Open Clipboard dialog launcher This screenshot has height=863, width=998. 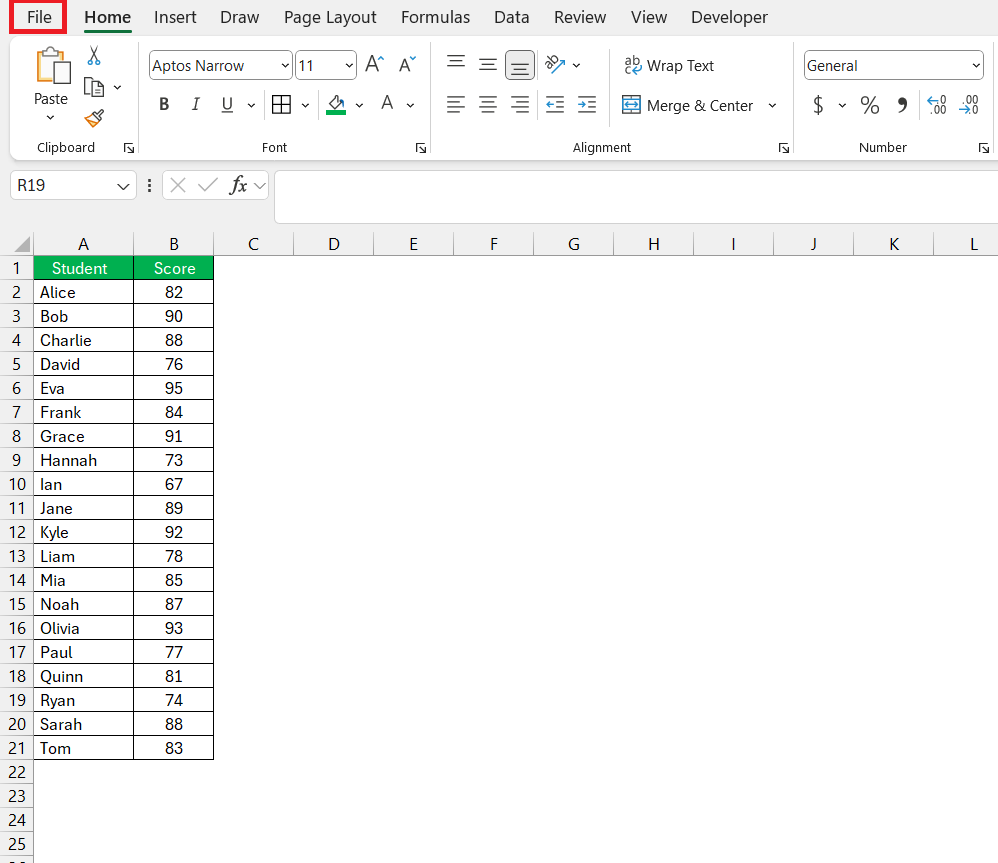tap(129, 148)
